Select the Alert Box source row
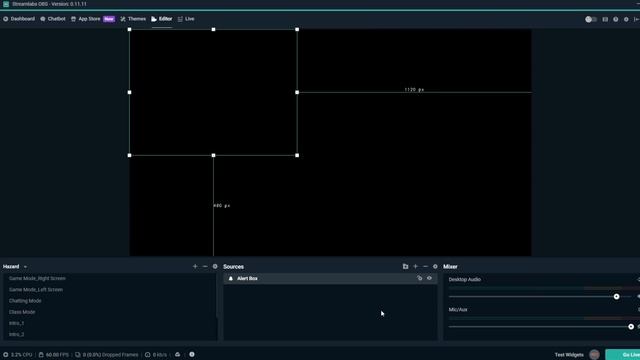This screenshot has width=640, height=360. click(x=330, y=278)
